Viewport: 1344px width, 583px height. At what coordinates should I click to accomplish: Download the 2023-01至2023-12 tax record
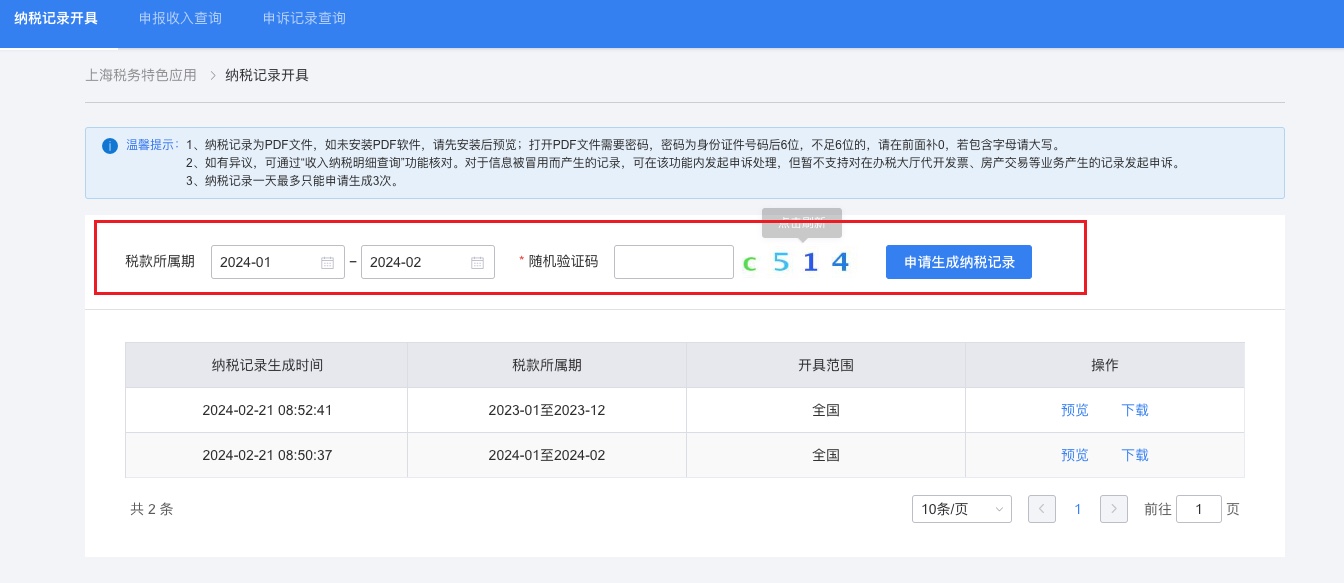coord(1134,410)
